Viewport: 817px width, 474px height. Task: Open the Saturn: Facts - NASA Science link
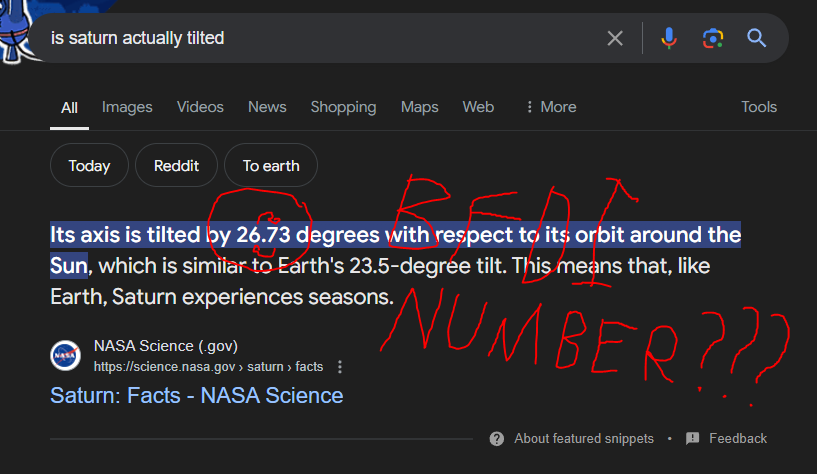point(196,395)
